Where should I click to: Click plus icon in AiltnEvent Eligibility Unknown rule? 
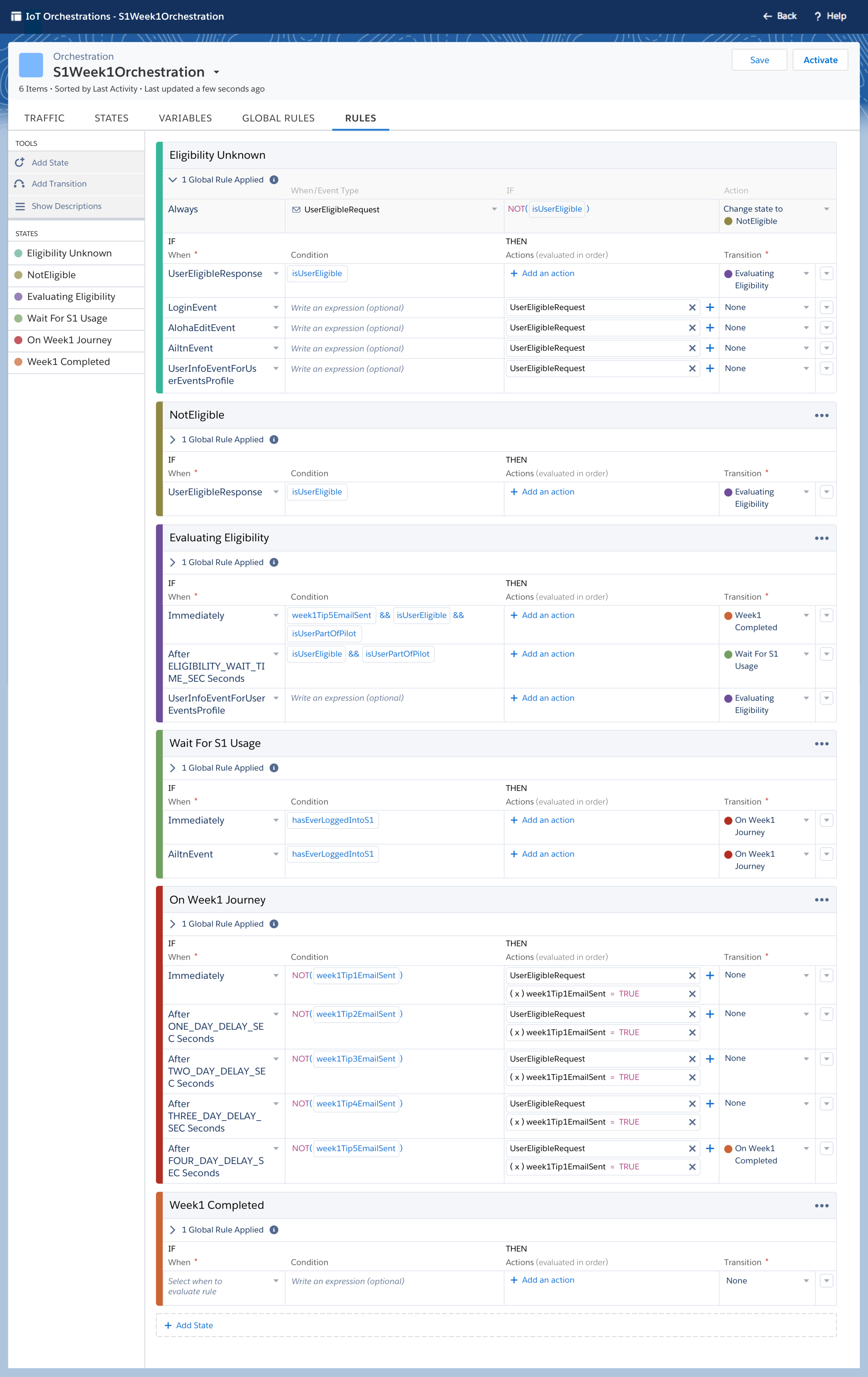710,348
